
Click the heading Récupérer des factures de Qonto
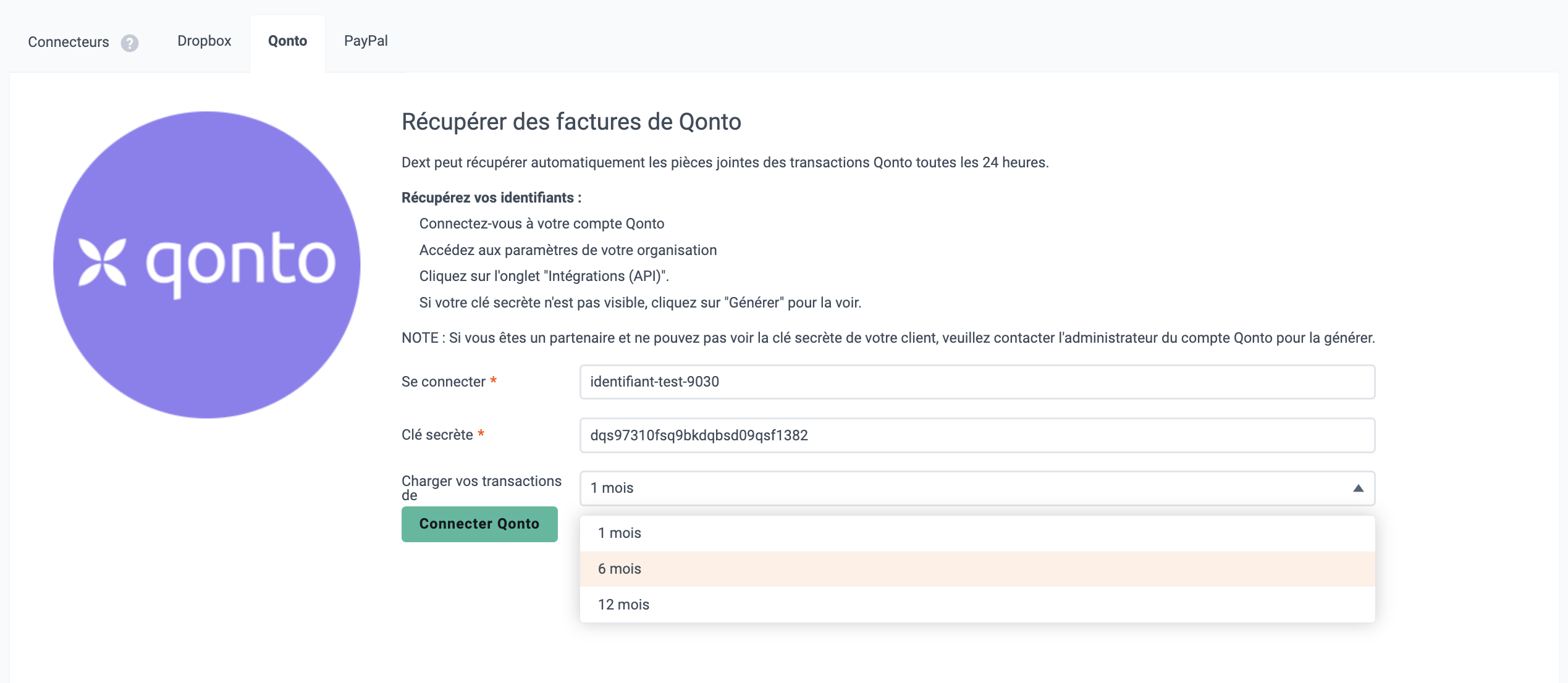point(571,122)
